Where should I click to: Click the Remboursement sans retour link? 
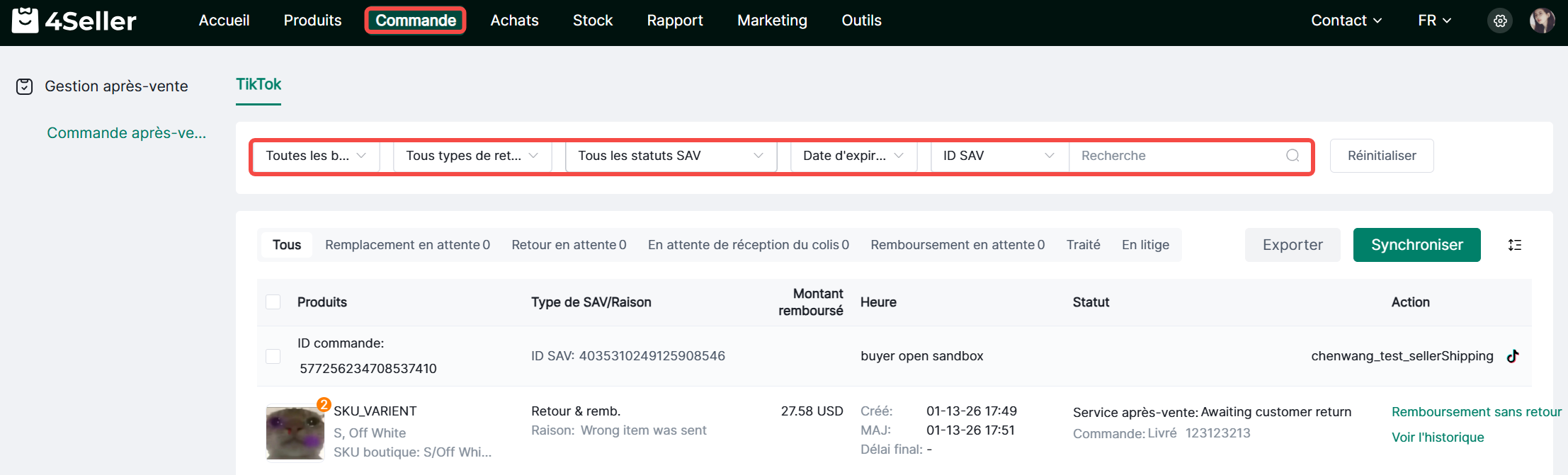[1476, 412]
